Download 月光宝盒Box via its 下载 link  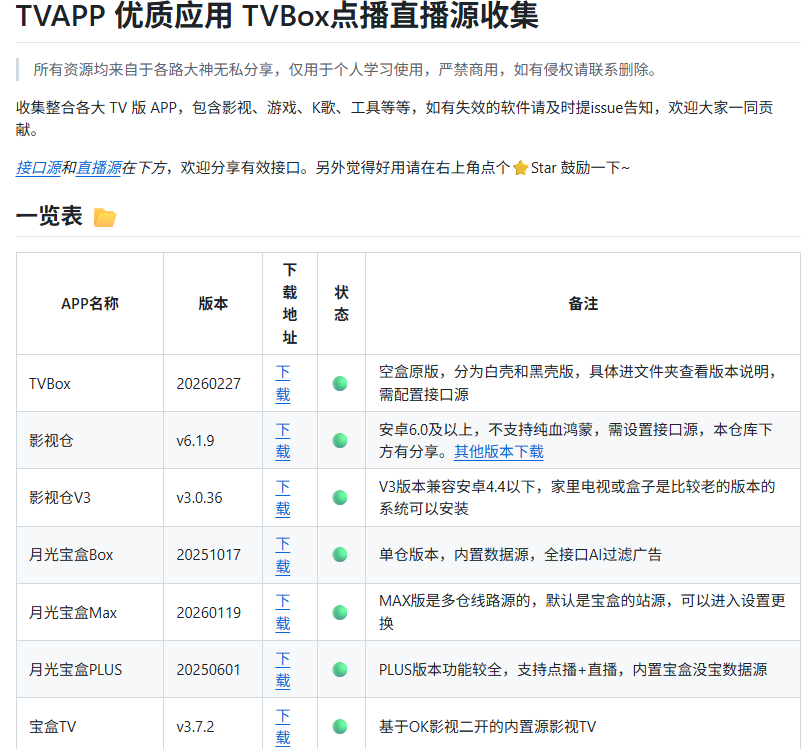click(x=283, y=554)
